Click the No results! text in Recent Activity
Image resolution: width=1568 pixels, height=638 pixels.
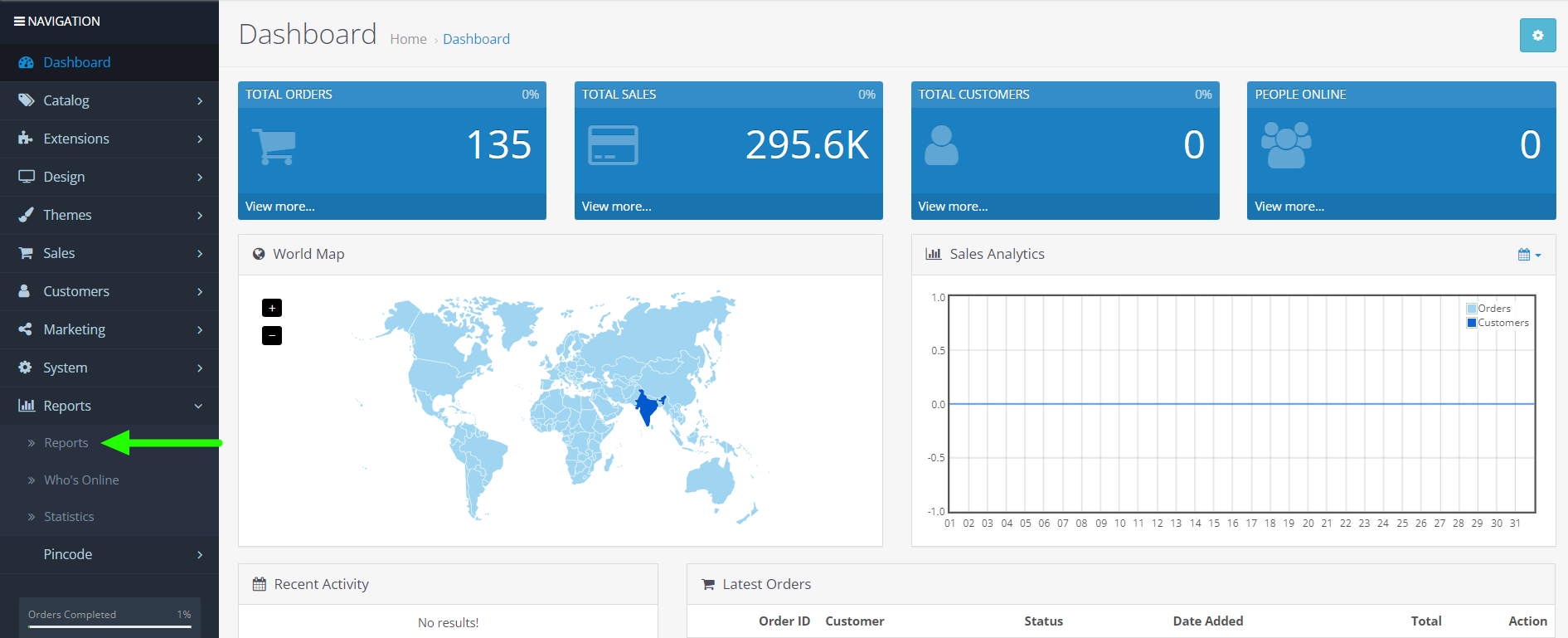coord(449,623)
